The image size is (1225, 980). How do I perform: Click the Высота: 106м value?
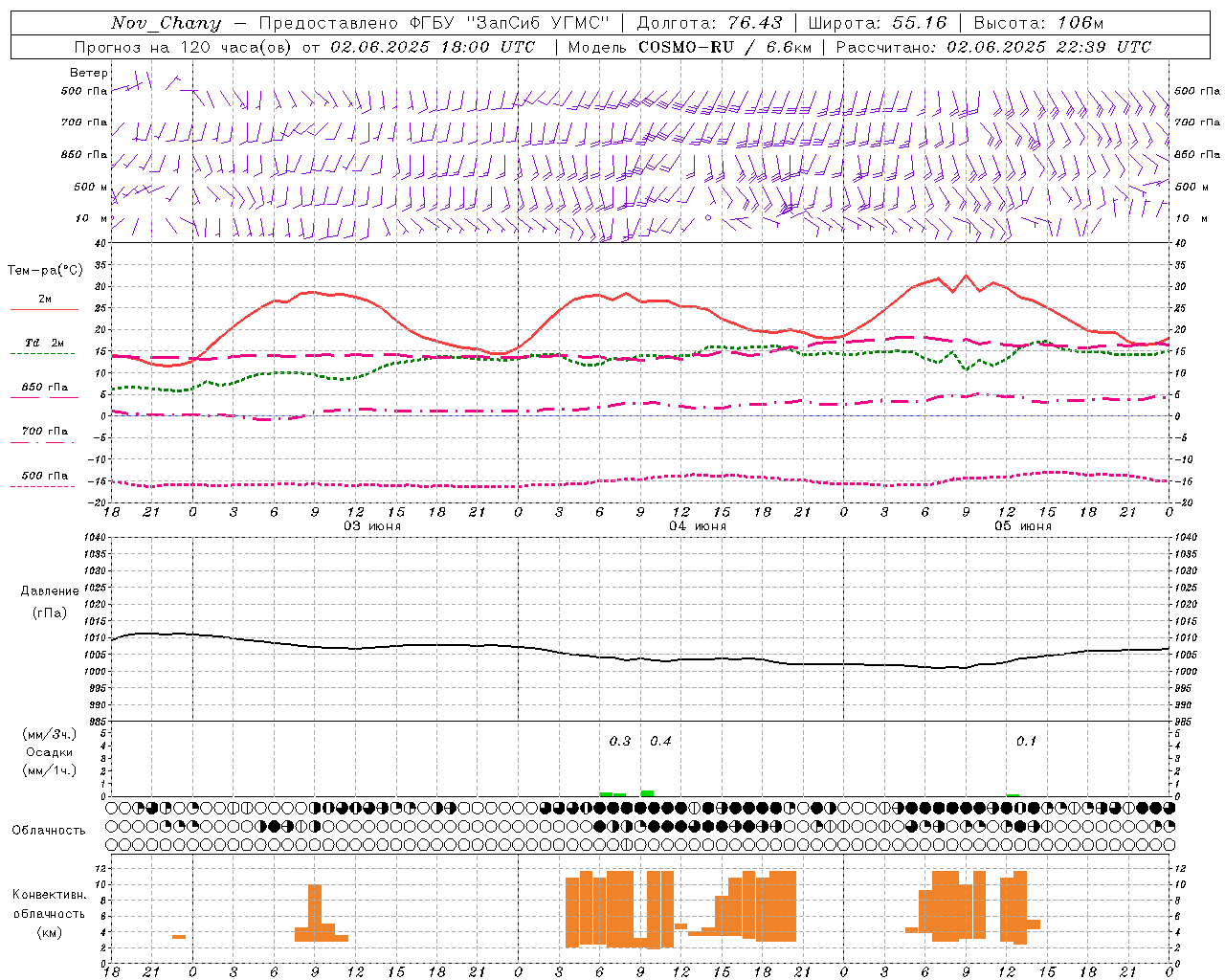tap(1038, 23)
